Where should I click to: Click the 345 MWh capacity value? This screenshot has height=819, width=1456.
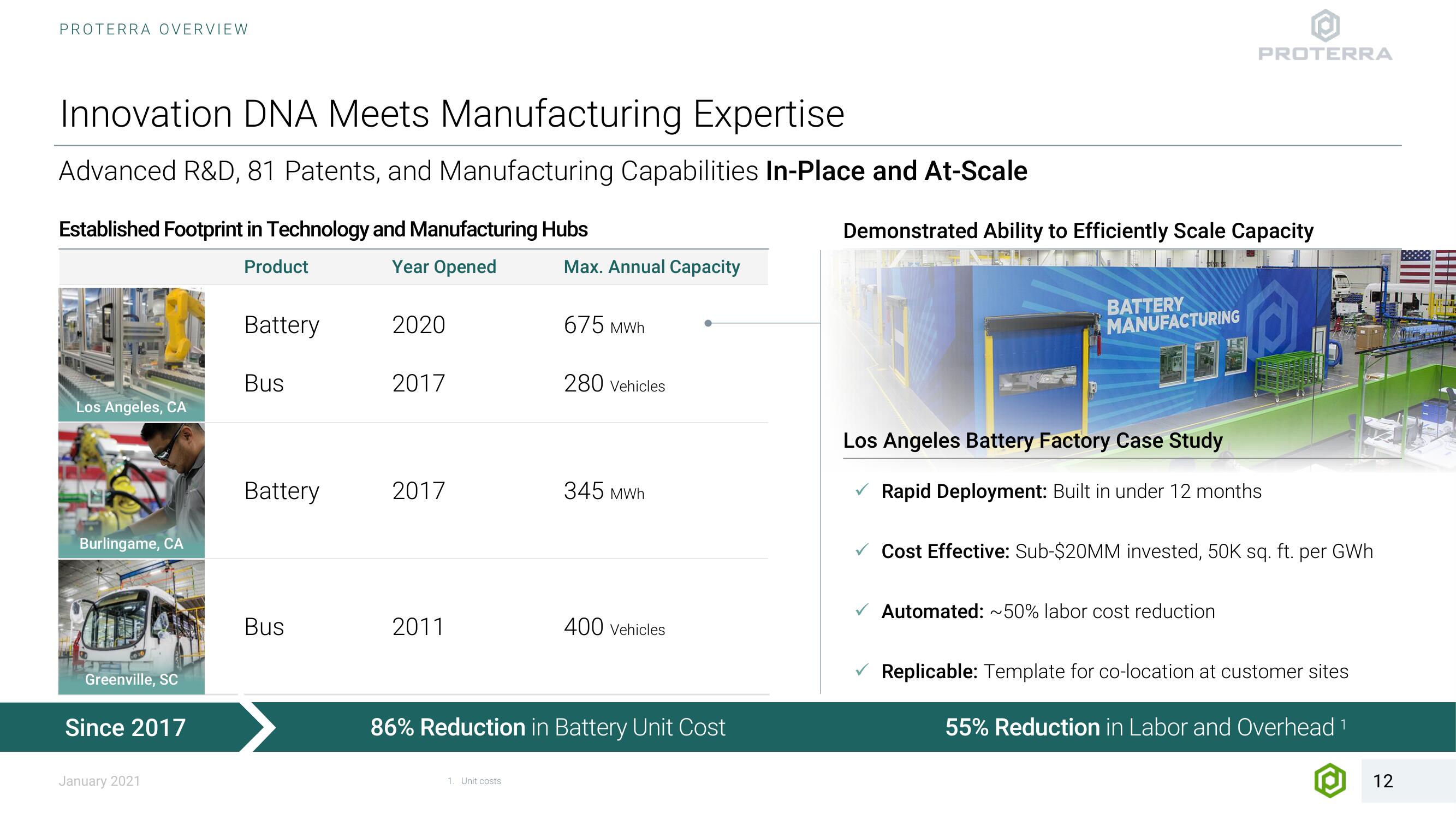pos(604,491)
